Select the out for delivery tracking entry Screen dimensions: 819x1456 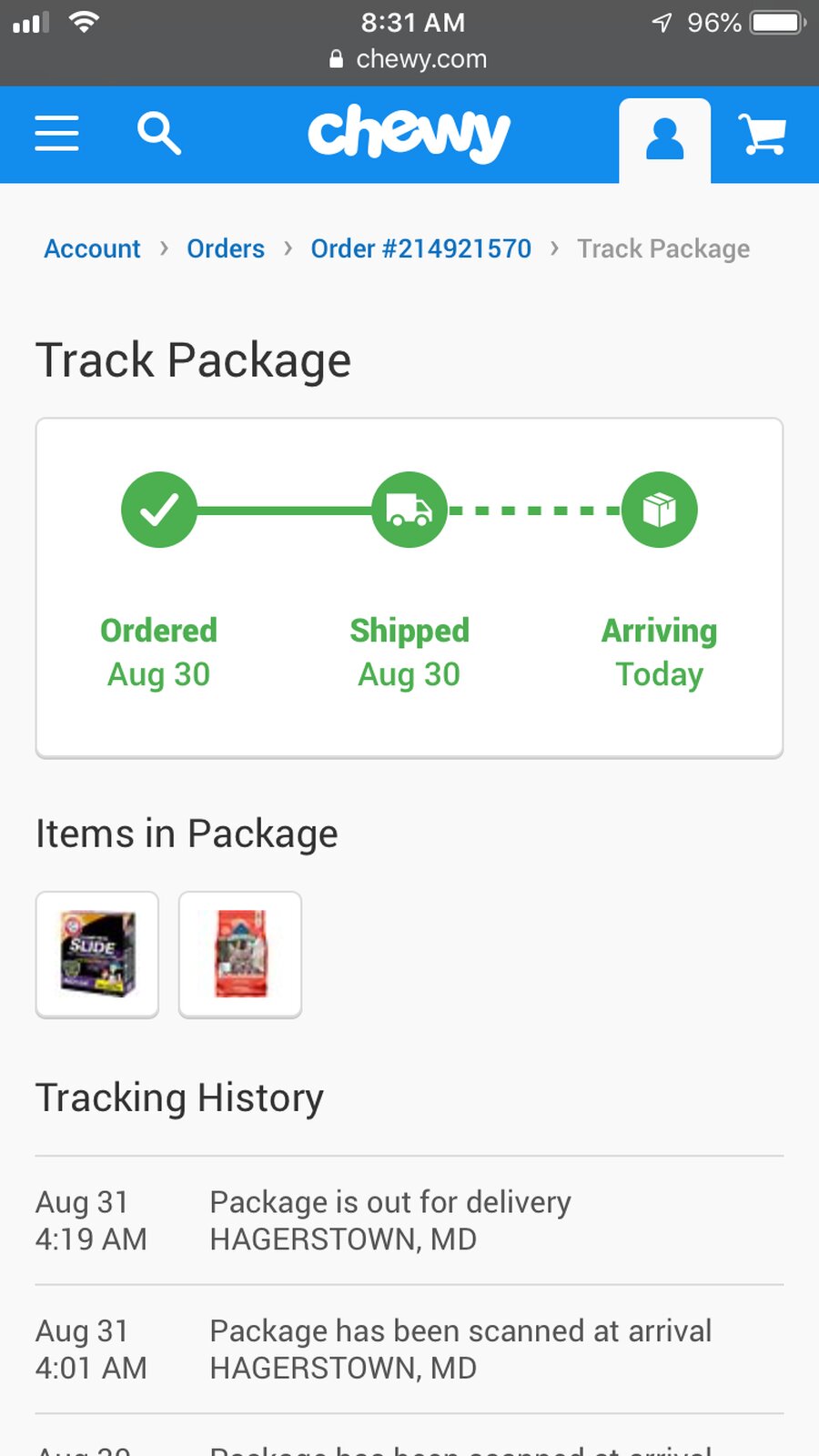[x=409, y=1220]
